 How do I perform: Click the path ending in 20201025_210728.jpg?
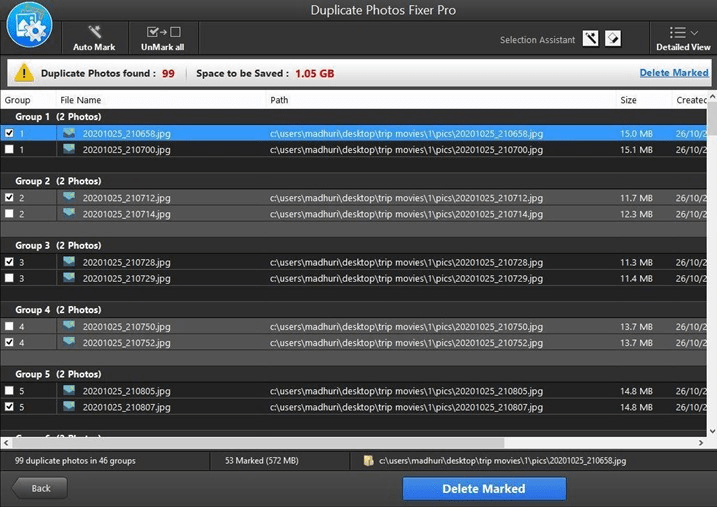pos(407,262)
